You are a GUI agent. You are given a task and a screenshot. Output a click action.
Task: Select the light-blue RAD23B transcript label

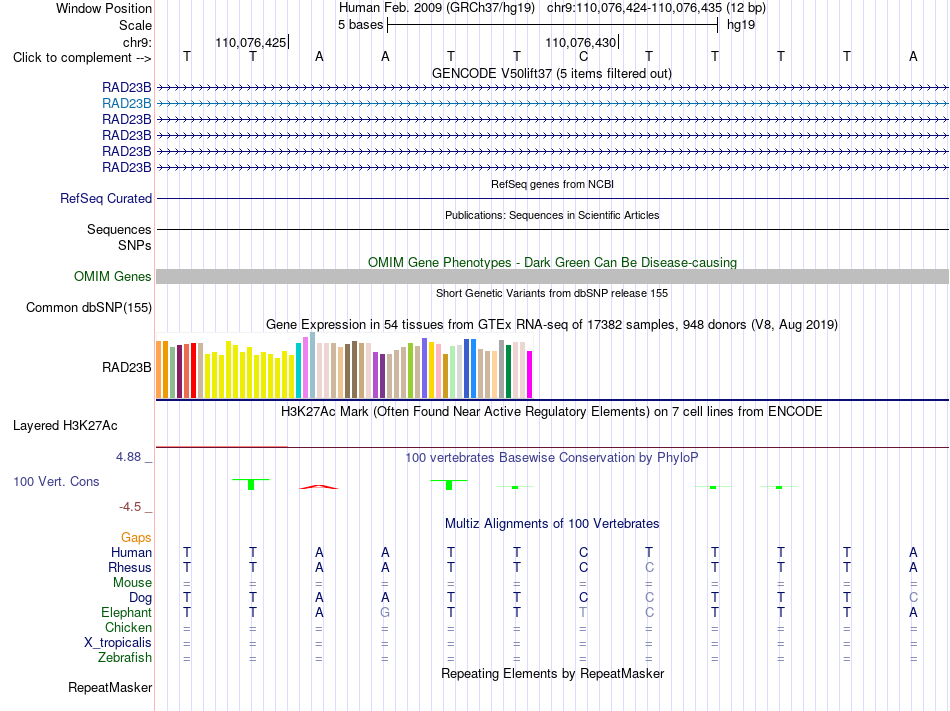pos(126,104)
